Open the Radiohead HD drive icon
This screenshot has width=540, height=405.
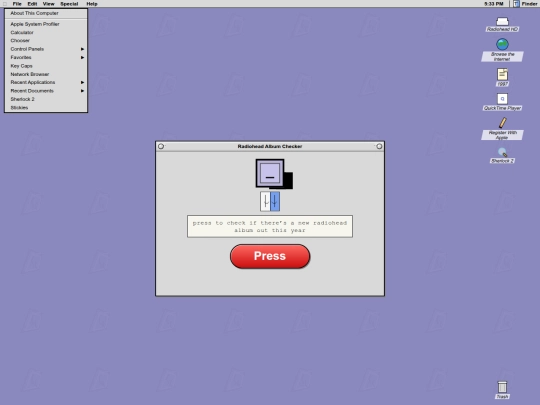click(x=502, y=22)
